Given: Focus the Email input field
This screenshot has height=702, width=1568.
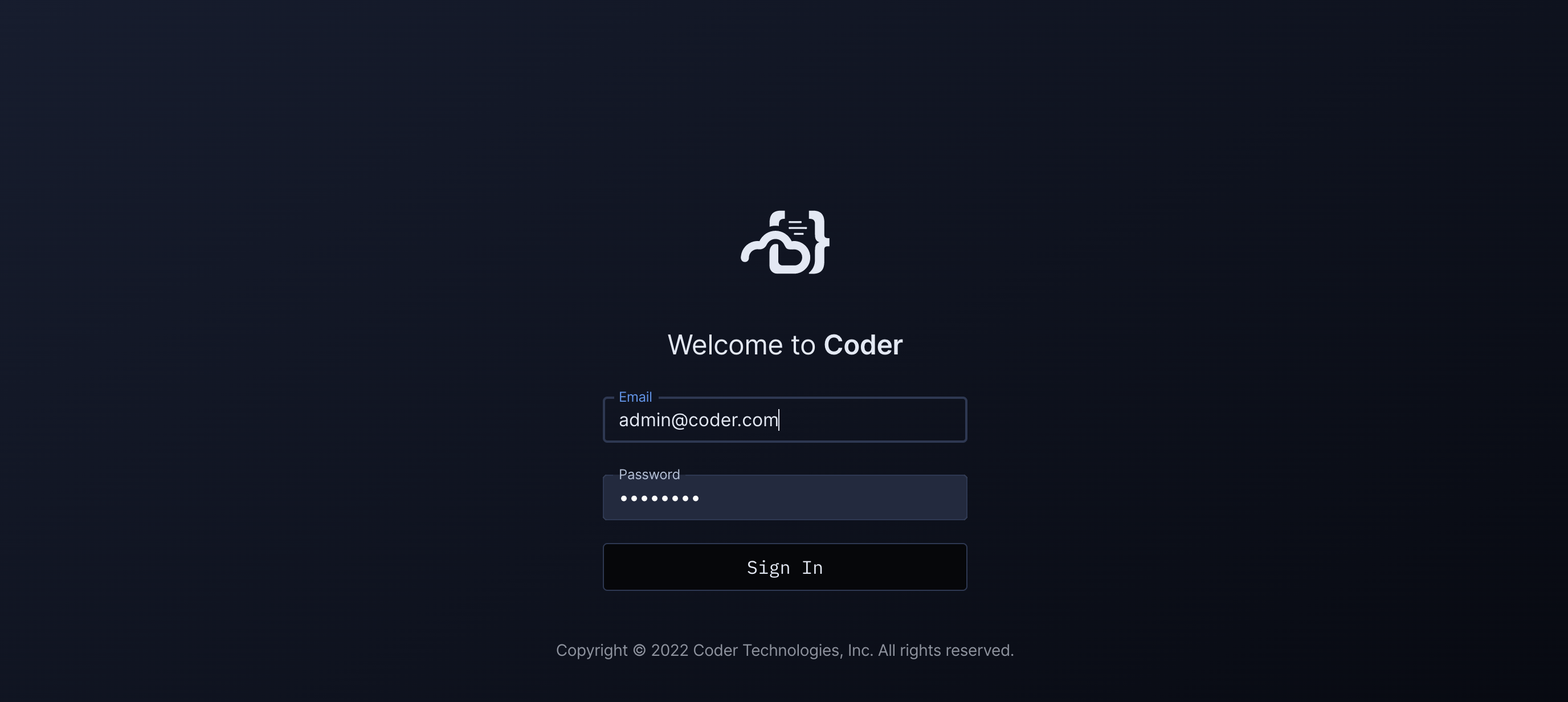Looking at the screenshot, I should click(785, 419).
